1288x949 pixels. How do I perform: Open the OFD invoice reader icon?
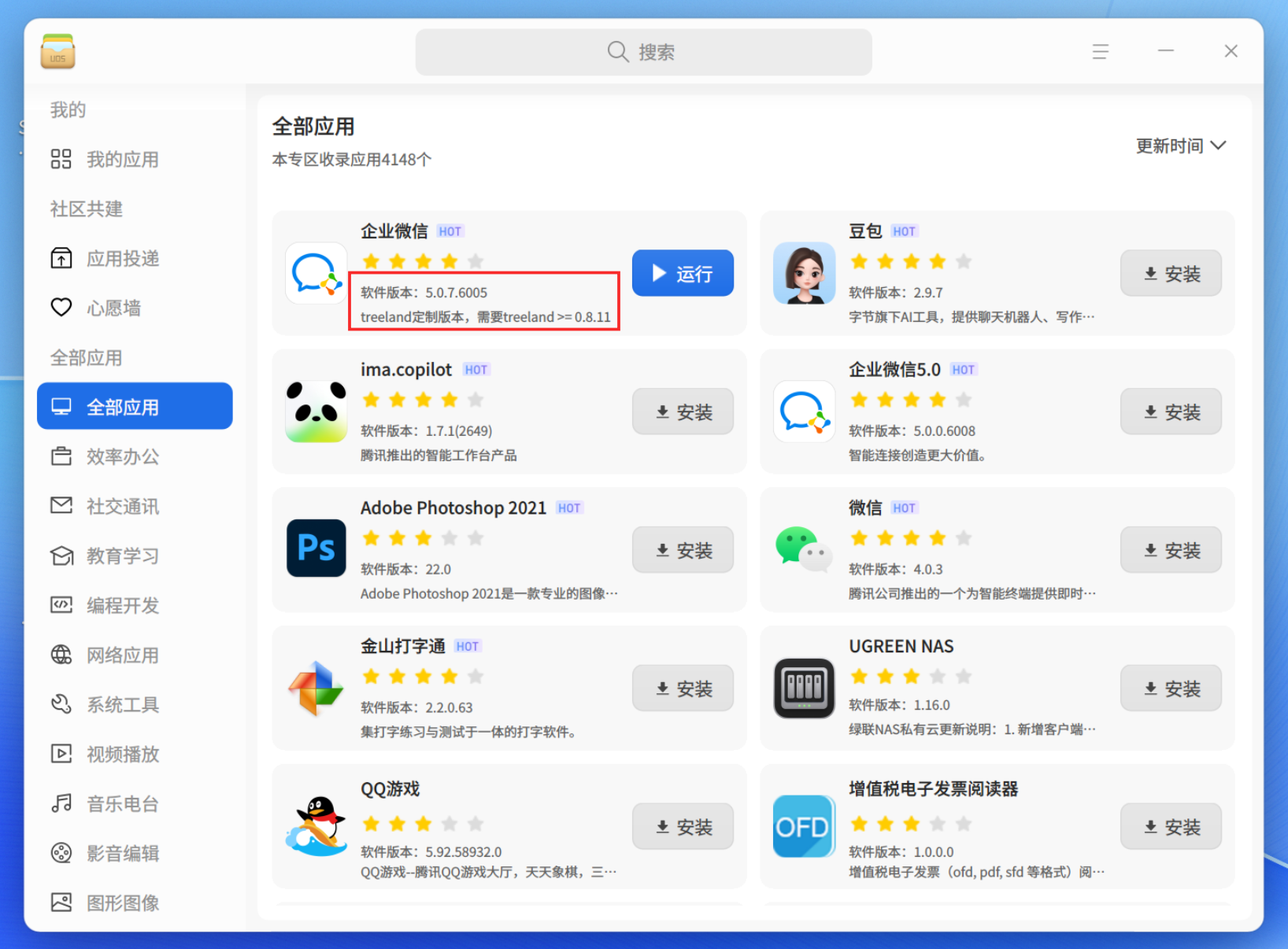804,825
